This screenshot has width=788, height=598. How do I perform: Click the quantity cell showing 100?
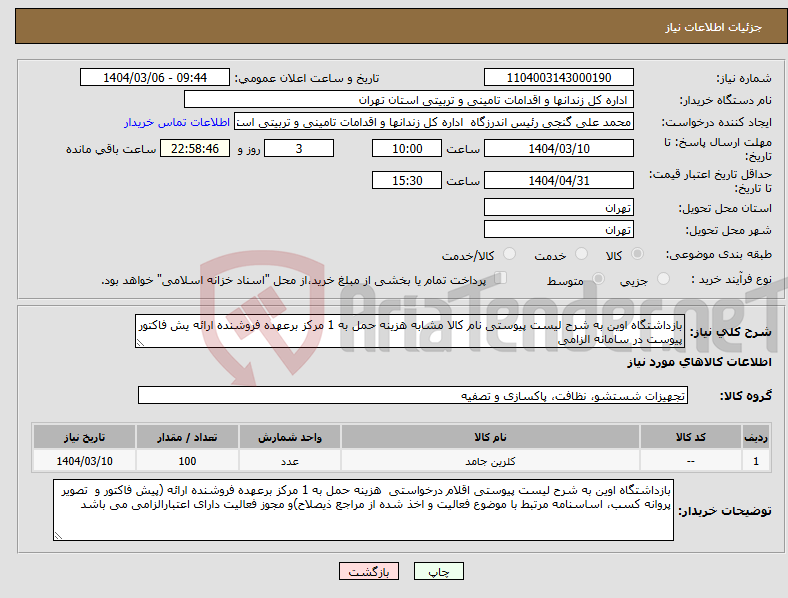coord(187,461)
